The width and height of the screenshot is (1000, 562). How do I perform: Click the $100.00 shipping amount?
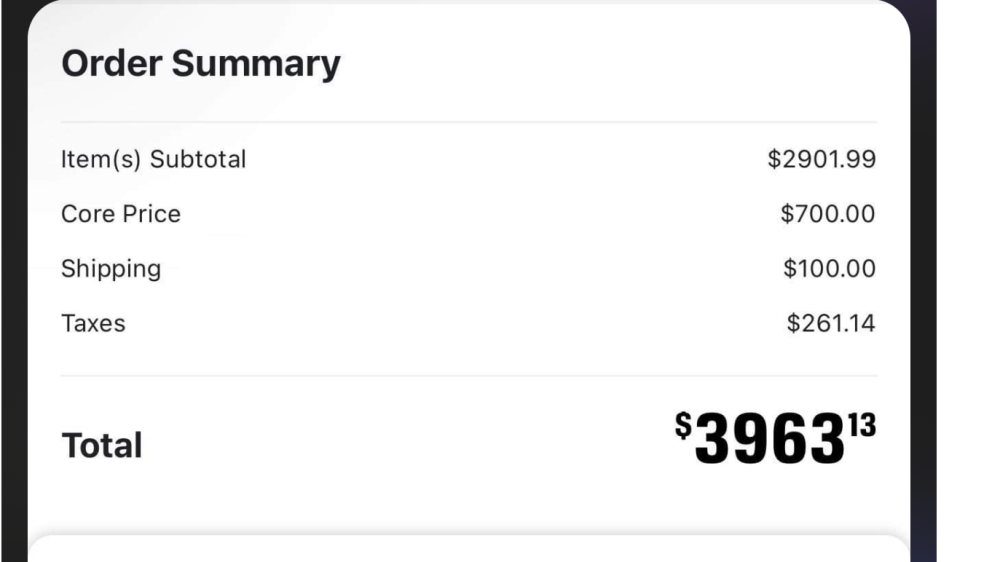tap(828, 269)
